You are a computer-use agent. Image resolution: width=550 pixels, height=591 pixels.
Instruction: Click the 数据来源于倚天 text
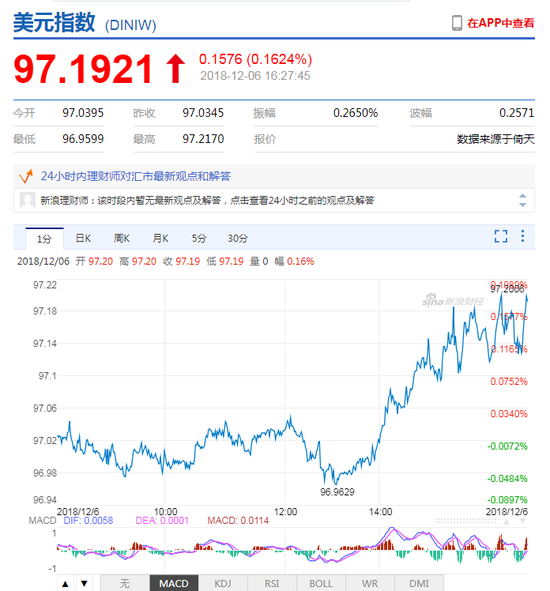tap(496, 139)
